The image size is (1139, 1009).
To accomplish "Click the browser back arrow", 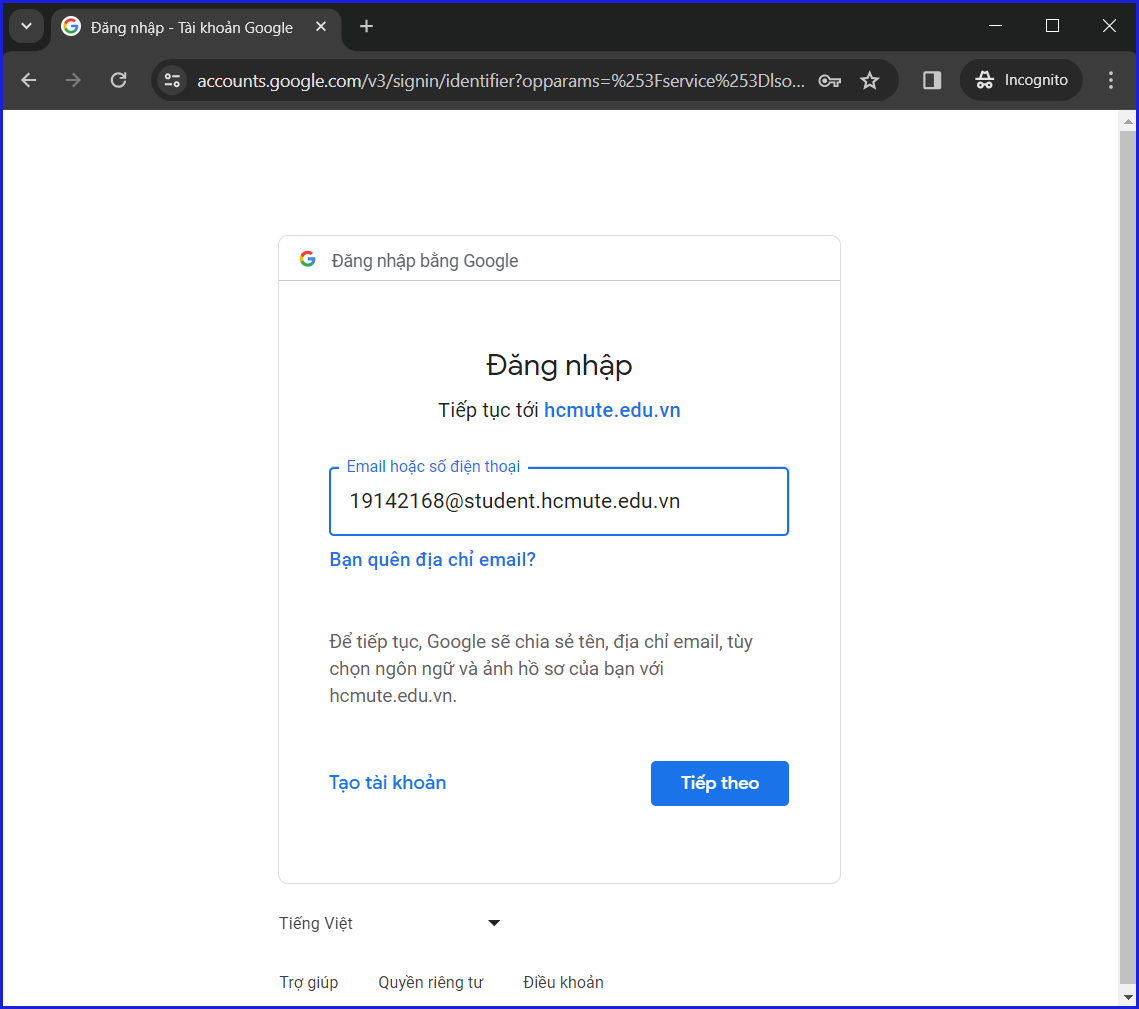I will (29, 80).
